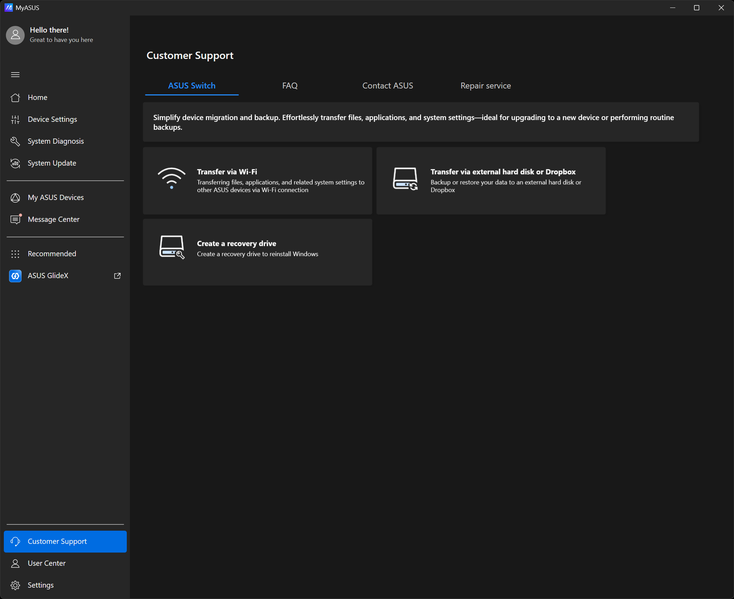Click the ASUS Switch description banner text
The image size is (734, 599).
pos(413,122)
